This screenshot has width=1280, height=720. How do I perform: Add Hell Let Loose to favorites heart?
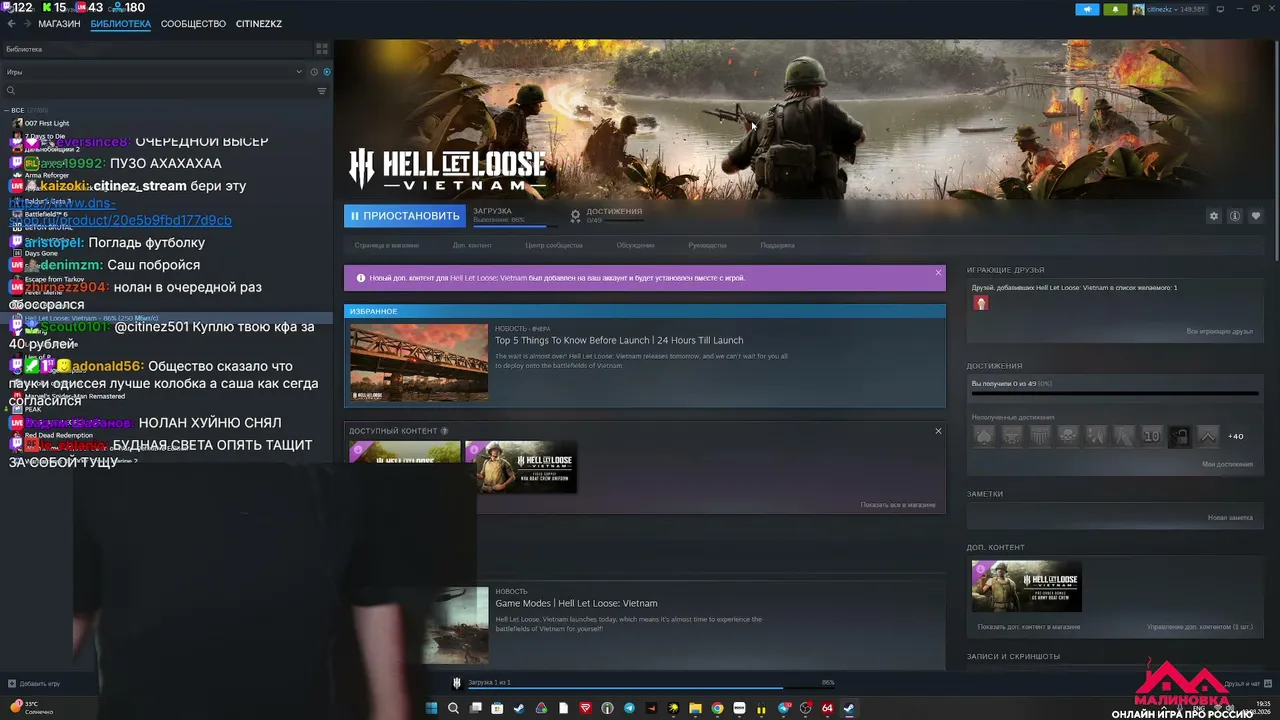click(x=1256, y=216)
